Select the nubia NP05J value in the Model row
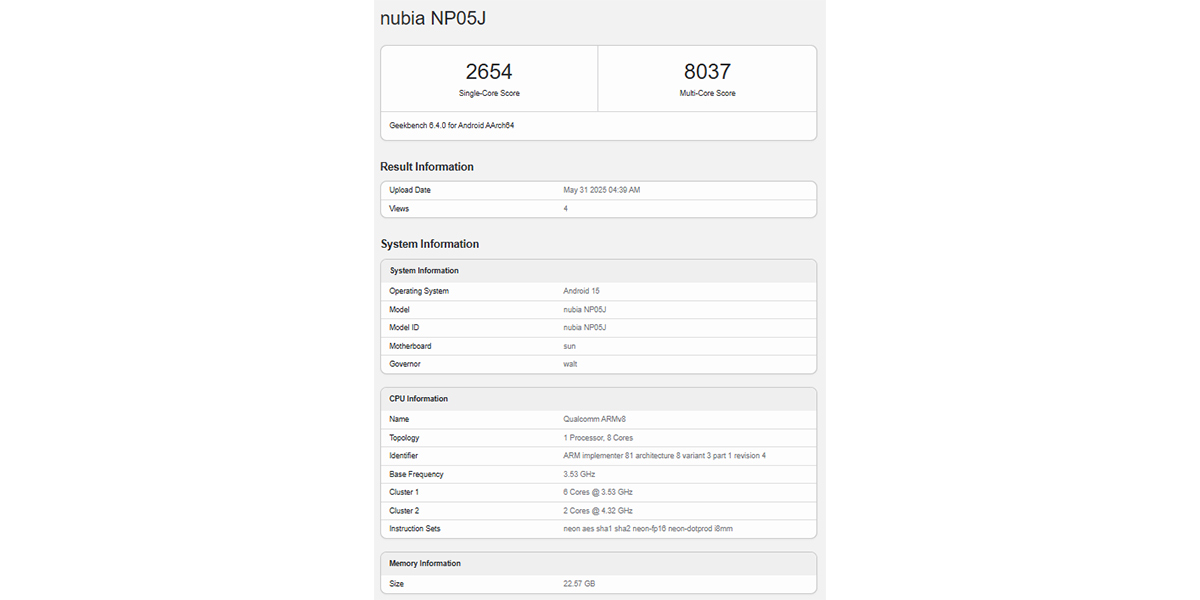Screen dimensions: 1200x600 (x=585, y=309)
